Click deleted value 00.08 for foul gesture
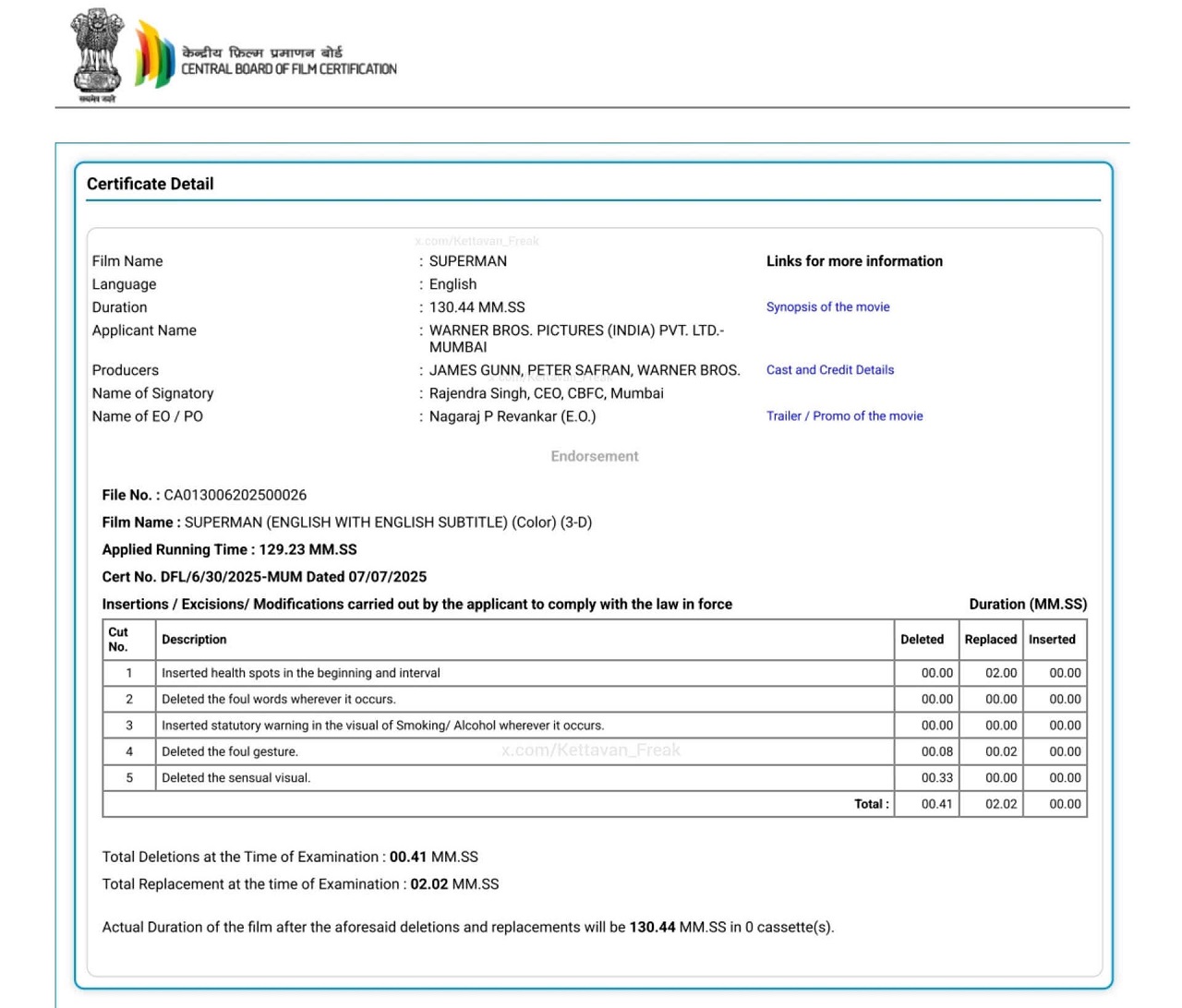The height and width of the screenshot is (1008, 1182). [937, 752]
